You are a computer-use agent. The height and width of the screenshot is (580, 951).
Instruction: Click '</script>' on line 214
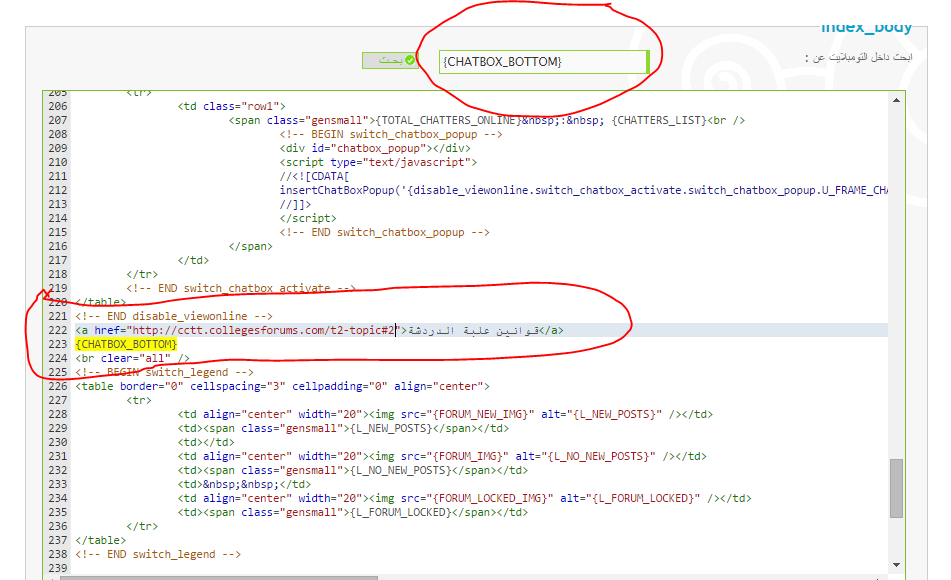click(307, 218)
